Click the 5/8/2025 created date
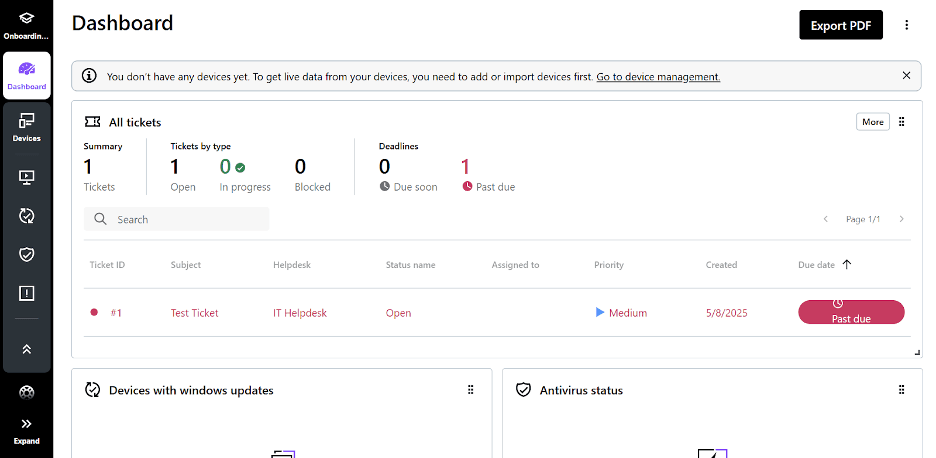 click(x=726, y=313)
